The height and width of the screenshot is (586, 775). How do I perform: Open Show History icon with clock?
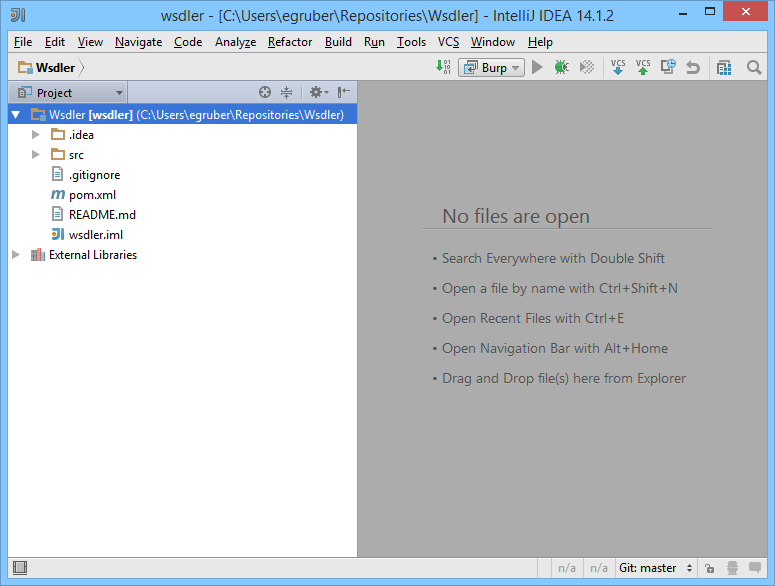[668, 67]
